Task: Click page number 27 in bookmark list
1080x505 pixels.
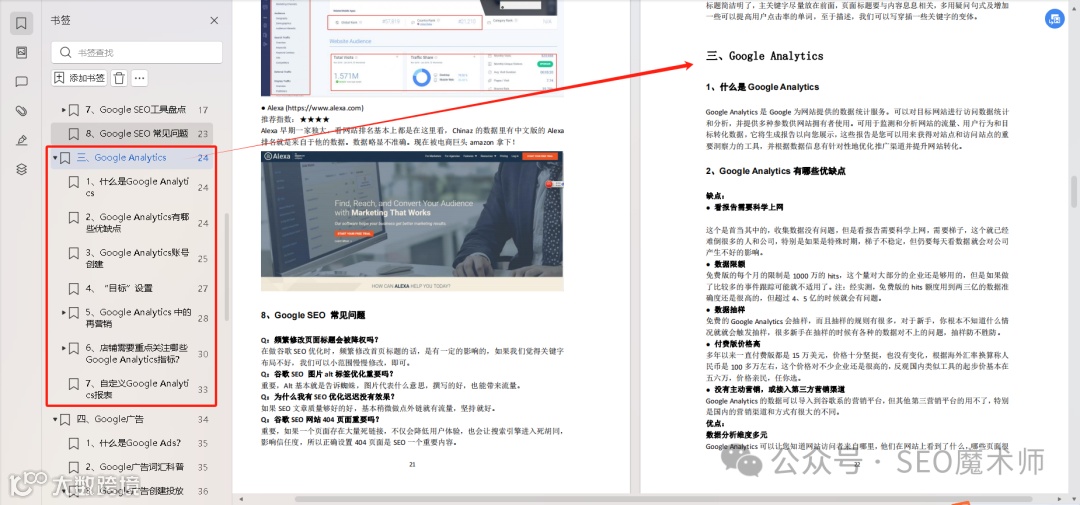Action: tap(202, 288)
